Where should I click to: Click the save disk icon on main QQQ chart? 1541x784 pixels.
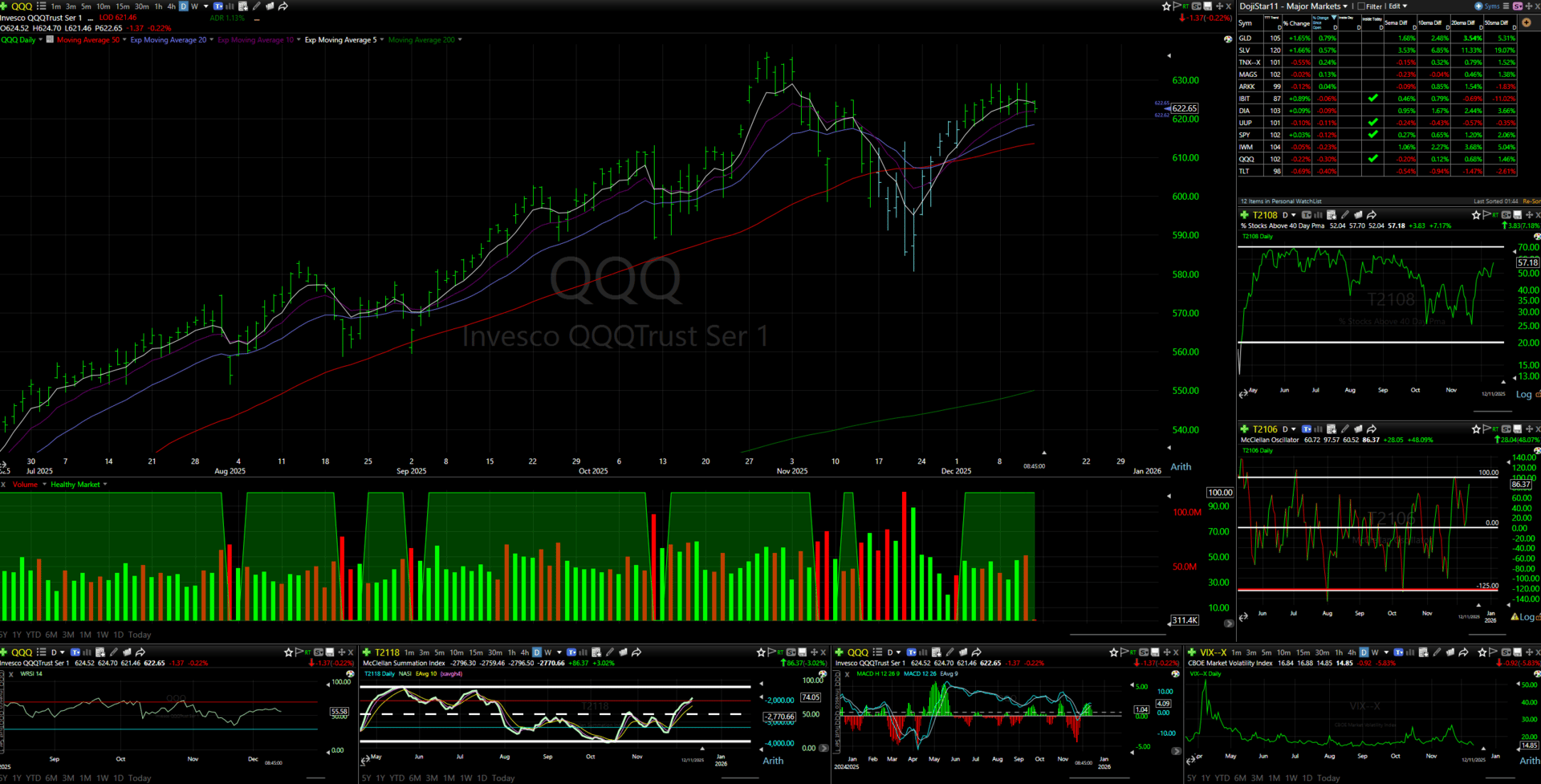[x=1208, y=6]
